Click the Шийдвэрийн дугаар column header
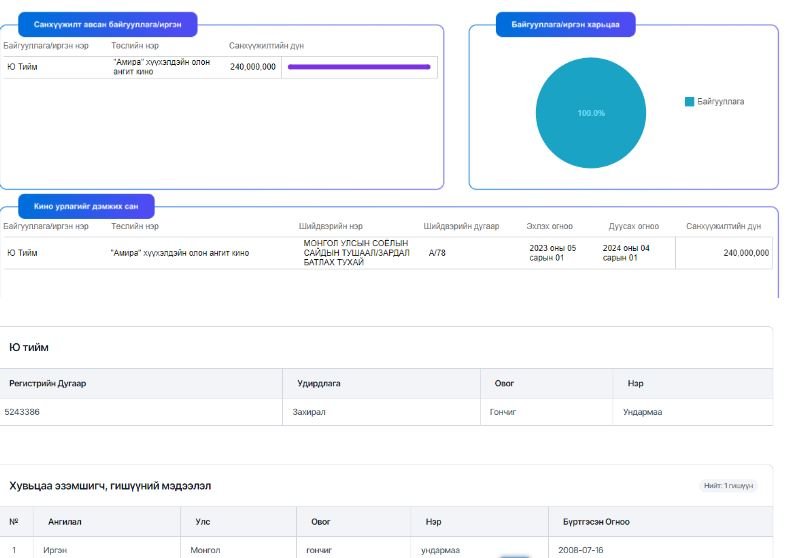The width and height of the screenshot is (792, 558). tap(461, 226)
